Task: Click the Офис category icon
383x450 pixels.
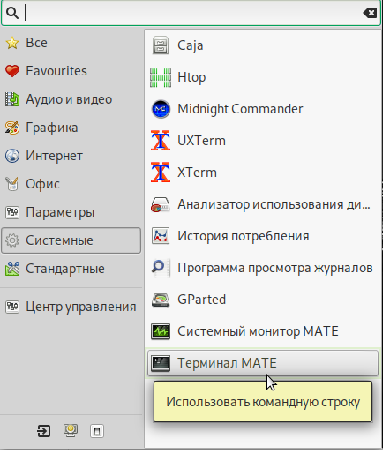Action: coord(12,184)
